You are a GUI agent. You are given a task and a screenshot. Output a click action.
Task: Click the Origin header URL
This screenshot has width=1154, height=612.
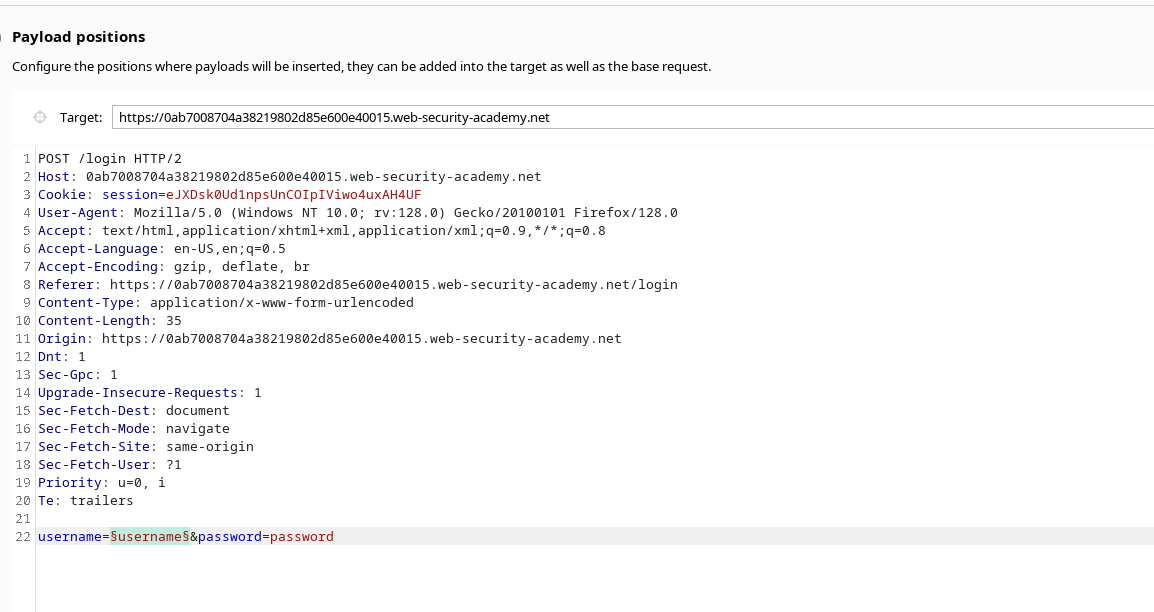(361, 339)
